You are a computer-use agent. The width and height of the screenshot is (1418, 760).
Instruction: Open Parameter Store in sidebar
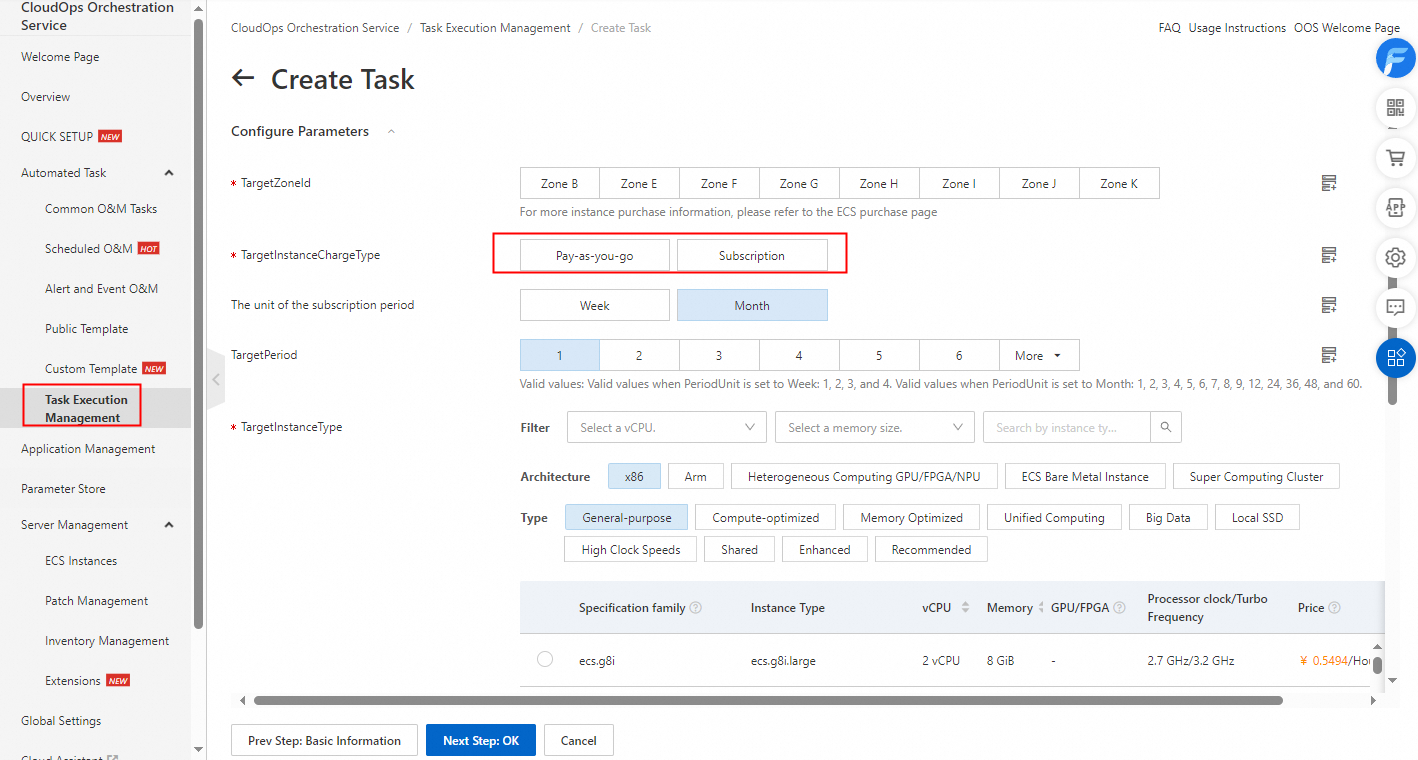(x=63, y=489)
